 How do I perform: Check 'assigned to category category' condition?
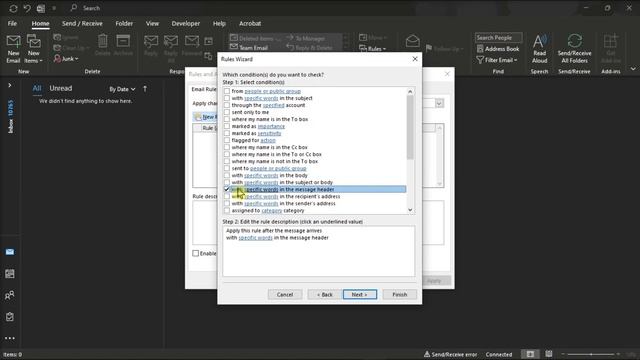(x=227, y=211)
